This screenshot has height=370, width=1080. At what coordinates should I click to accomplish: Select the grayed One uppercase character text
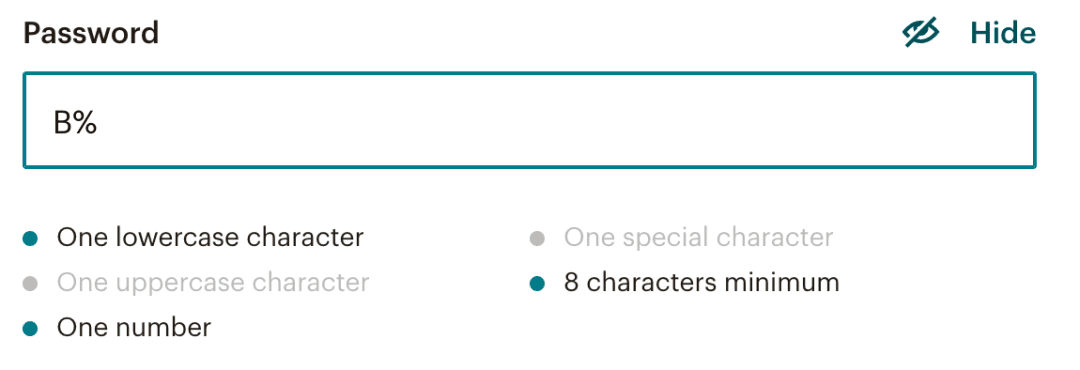coord(213,282)
